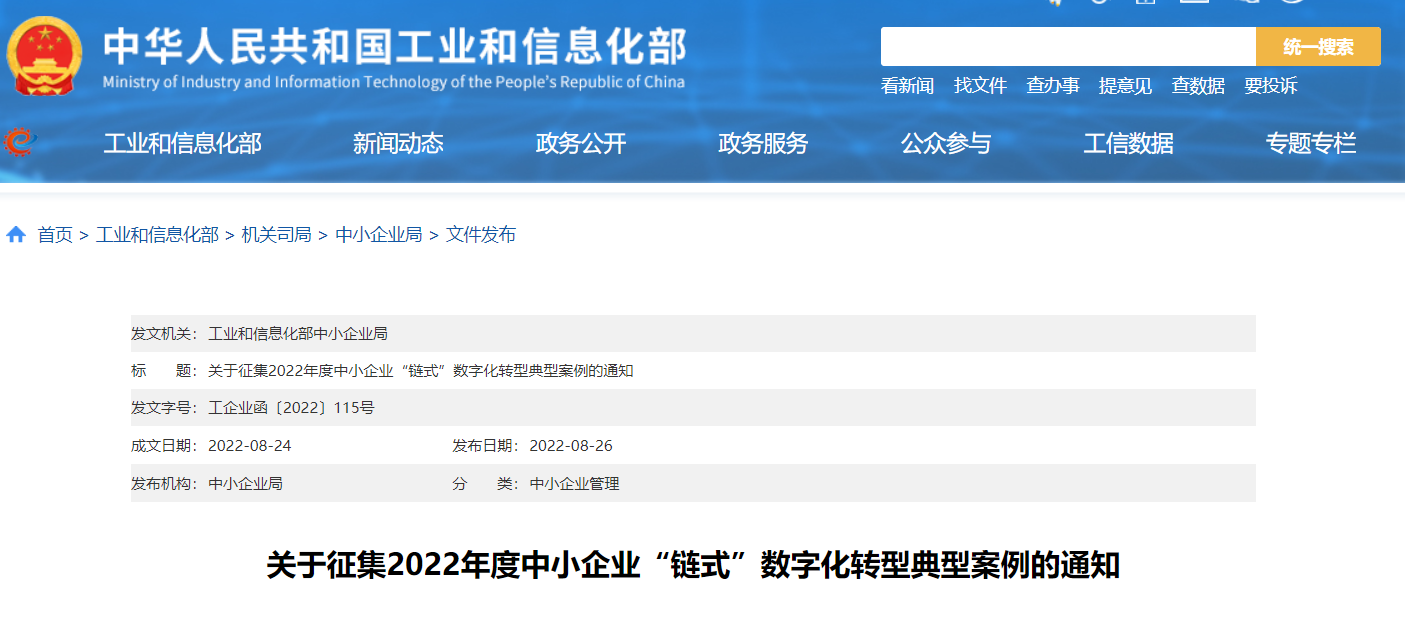Click the ministry name title banner

click(394, 57)
